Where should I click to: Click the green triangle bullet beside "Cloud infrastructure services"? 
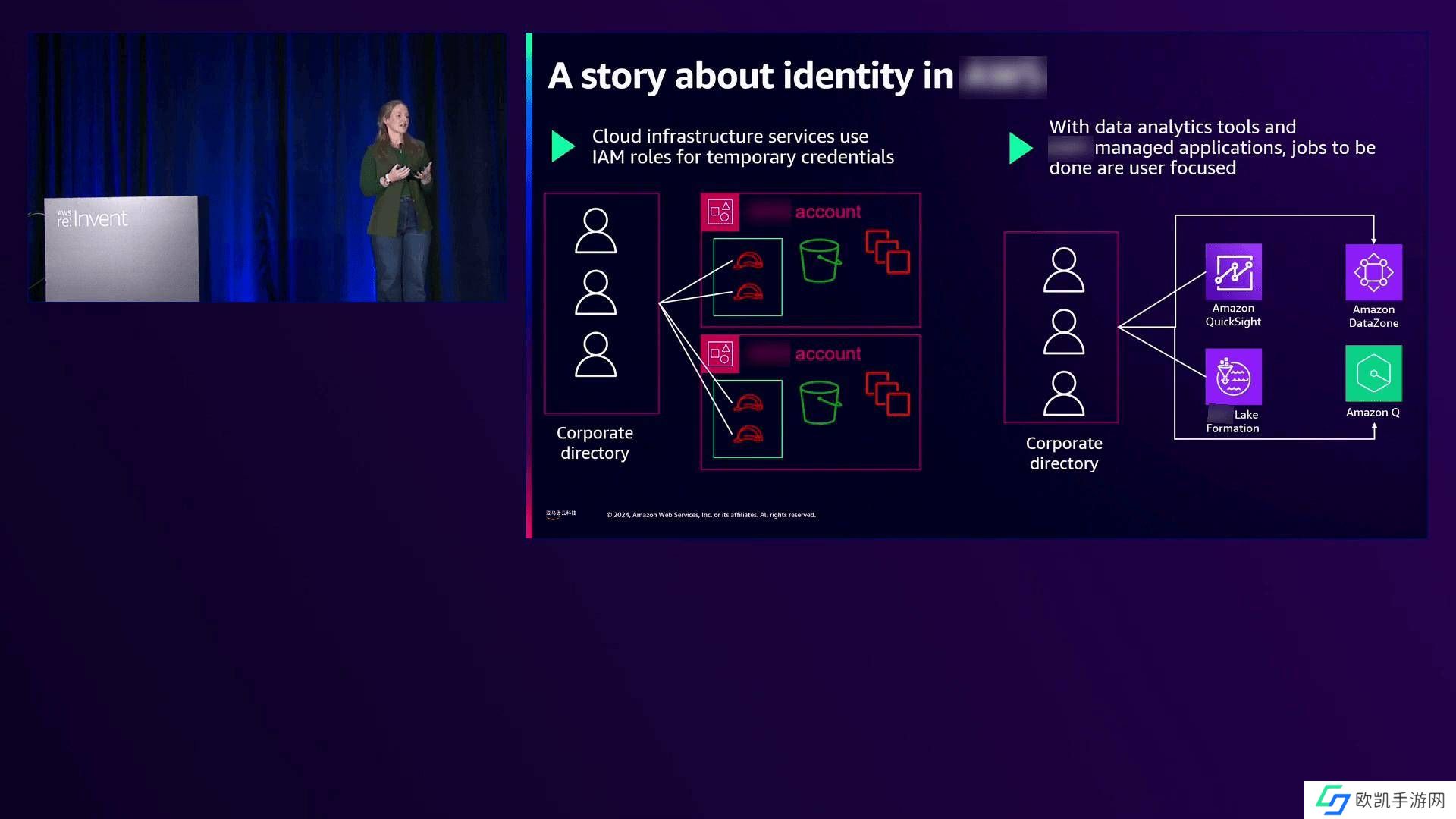[x=563, y=146]
